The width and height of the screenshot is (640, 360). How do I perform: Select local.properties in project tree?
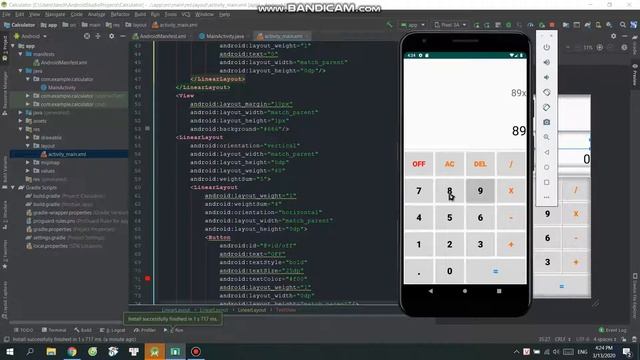[50, 246]
